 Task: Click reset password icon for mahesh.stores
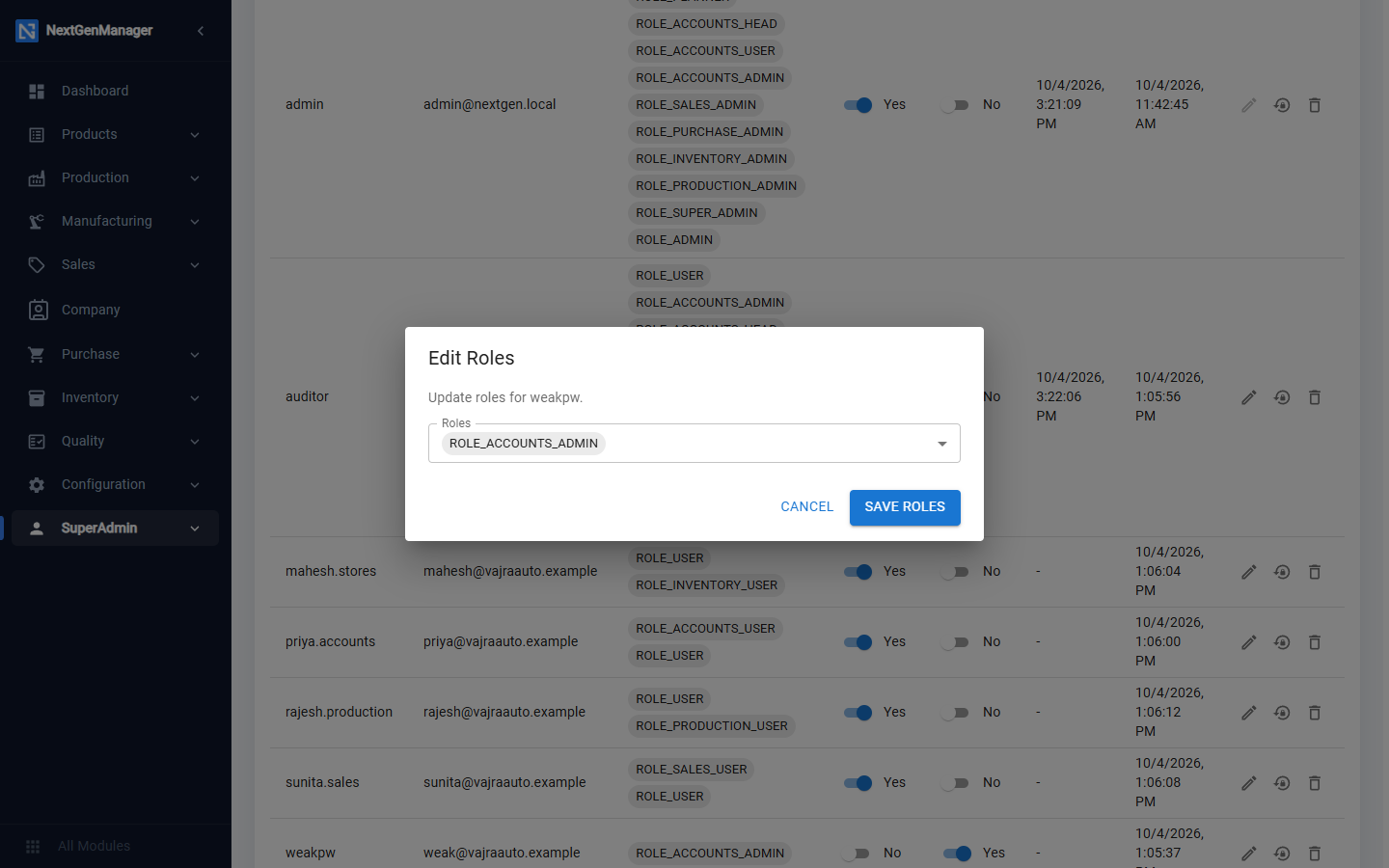point(1282,572)
